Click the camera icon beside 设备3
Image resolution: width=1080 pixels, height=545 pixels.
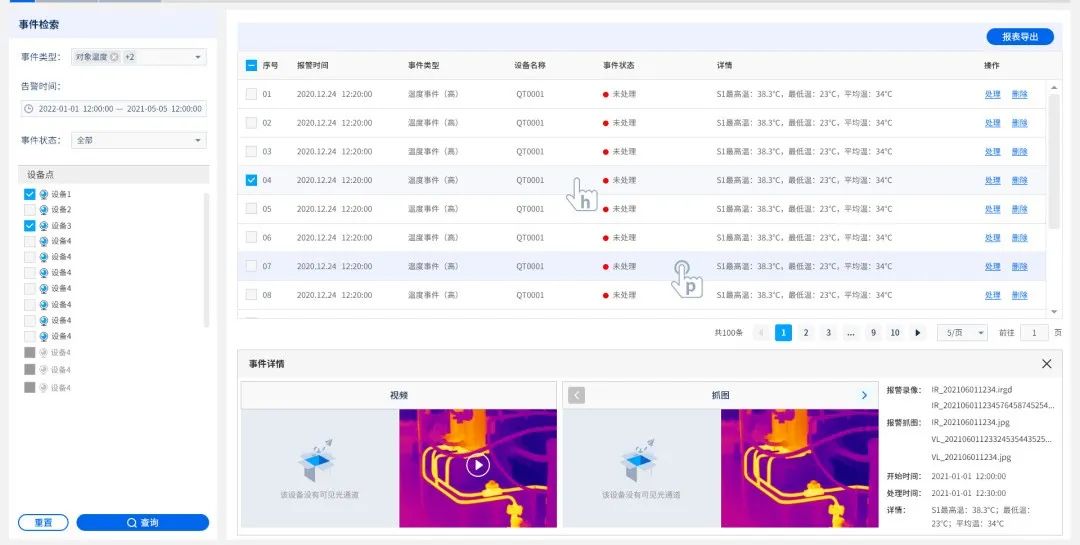click(44, 226)
